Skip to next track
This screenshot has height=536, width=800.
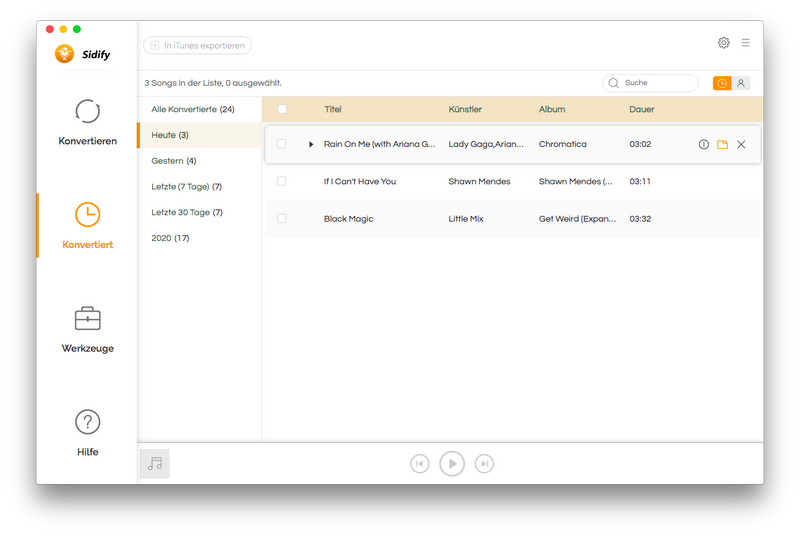pyautogui.click(x=484, y=464)
